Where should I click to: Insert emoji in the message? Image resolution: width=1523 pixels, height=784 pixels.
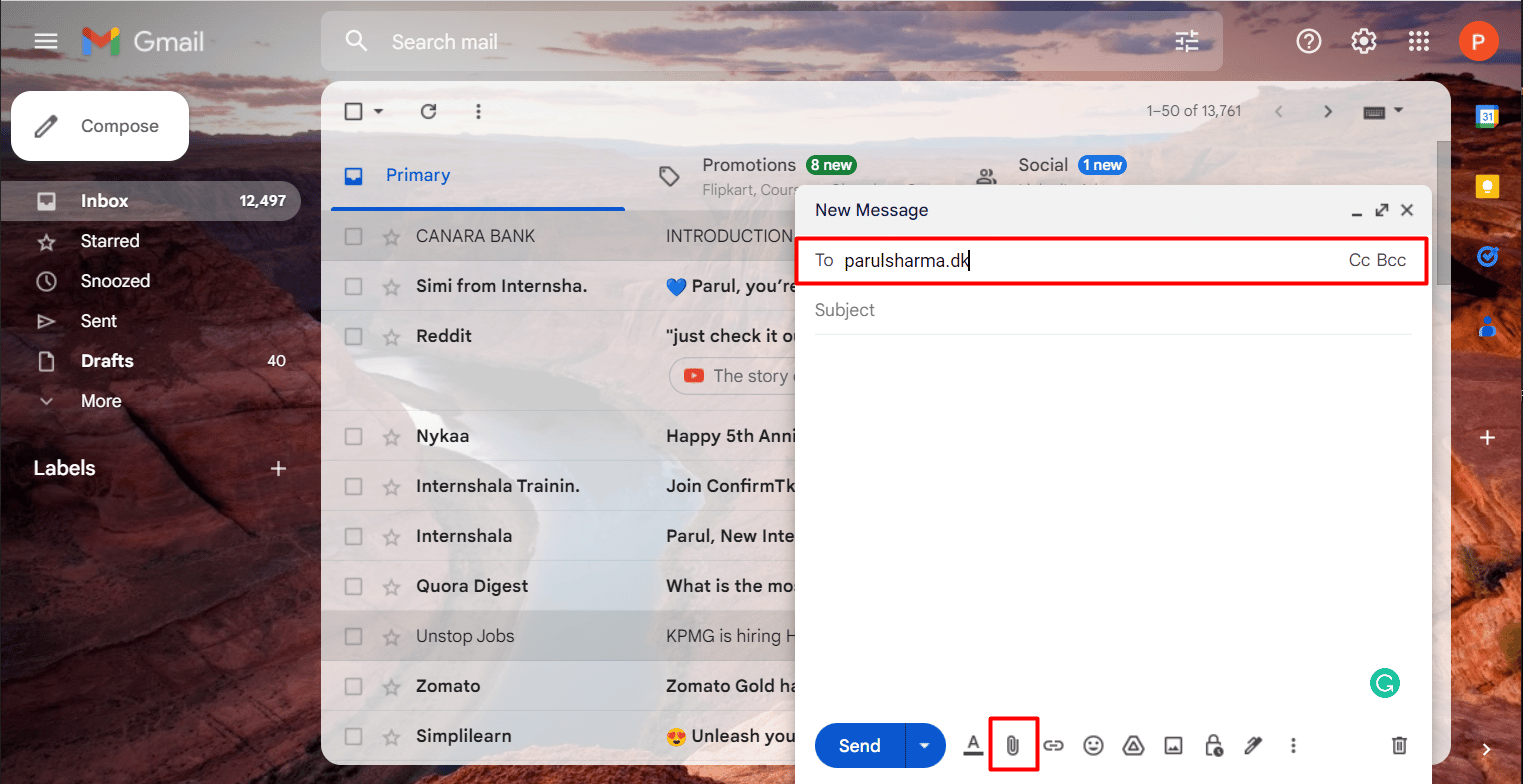pos(1094,745)
